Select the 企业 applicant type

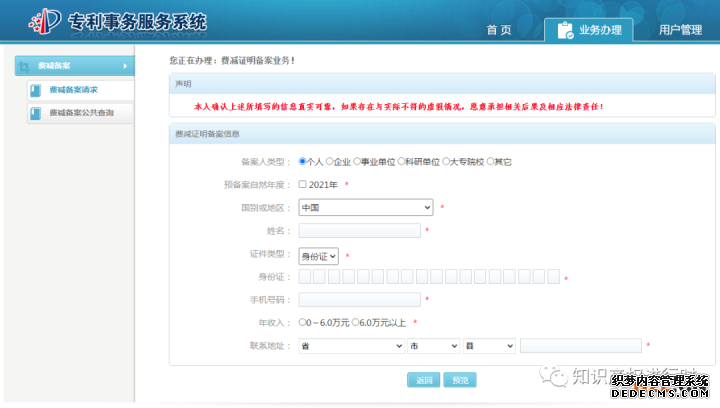point(329,161)
